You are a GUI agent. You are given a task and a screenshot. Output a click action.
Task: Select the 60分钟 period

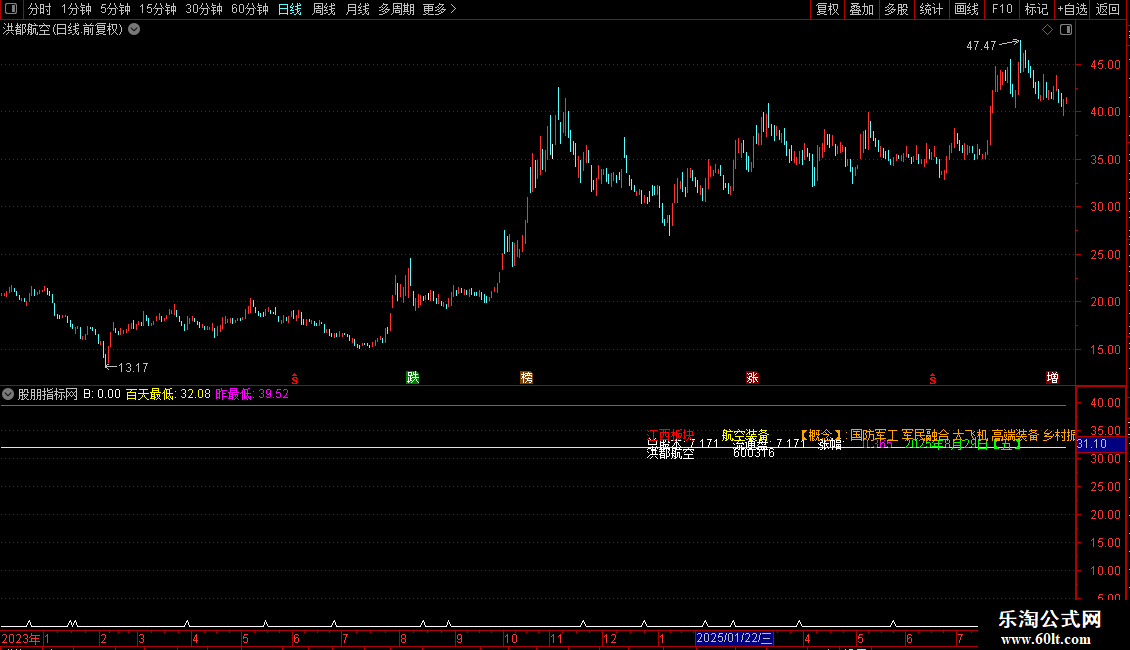click(x=250, y=9)
